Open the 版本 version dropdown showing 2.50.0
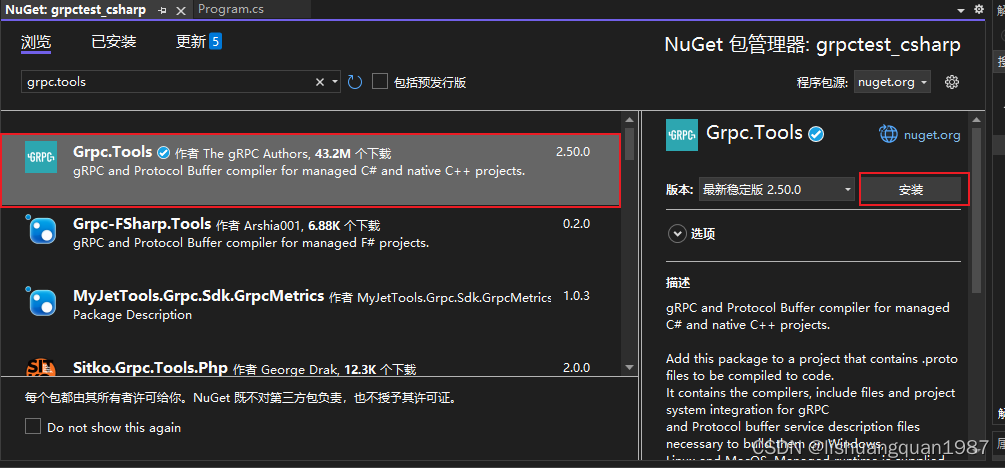Image resolution: width=1005 pixels, height=468 pixels. 776,189
